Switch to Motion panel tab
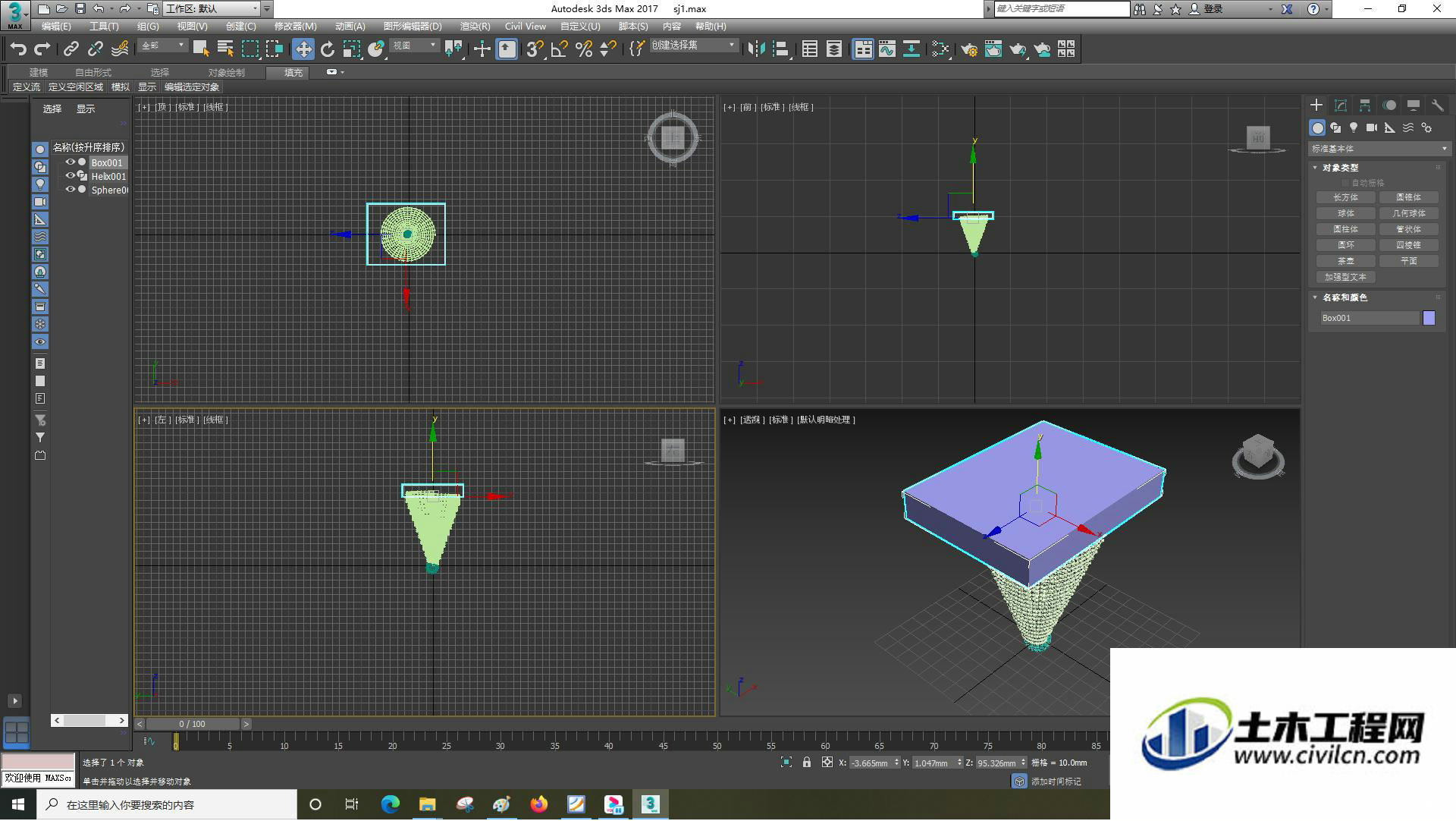1456x821 pixels. tap(1389, 105)
